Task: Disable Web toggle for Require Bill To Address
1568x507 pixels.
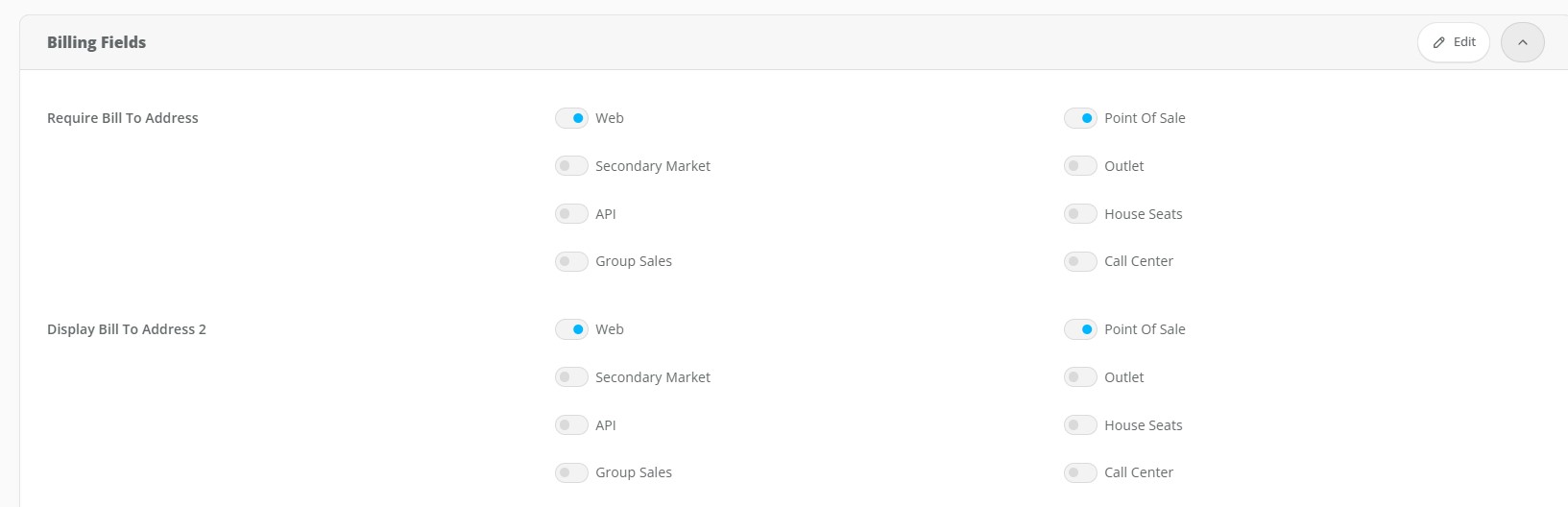Action: [571, 118]
